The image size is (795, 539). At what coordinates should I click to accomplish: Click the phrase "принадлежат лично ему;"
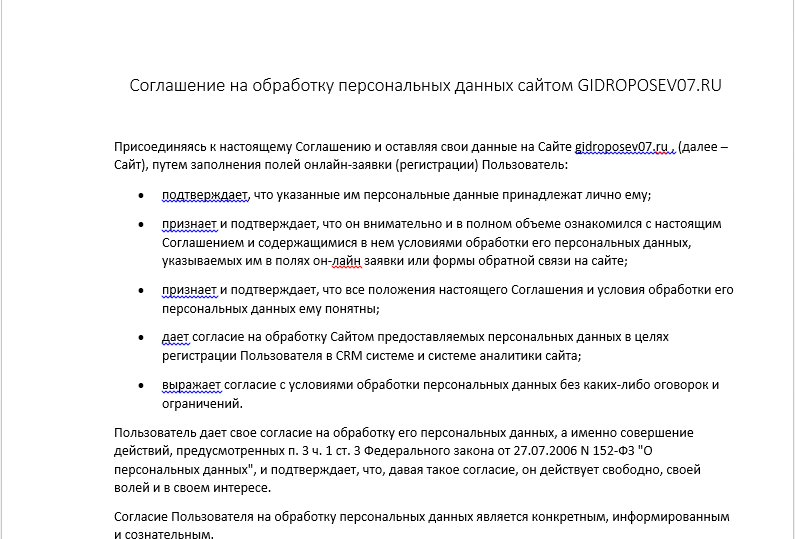(x=576, y=195)
